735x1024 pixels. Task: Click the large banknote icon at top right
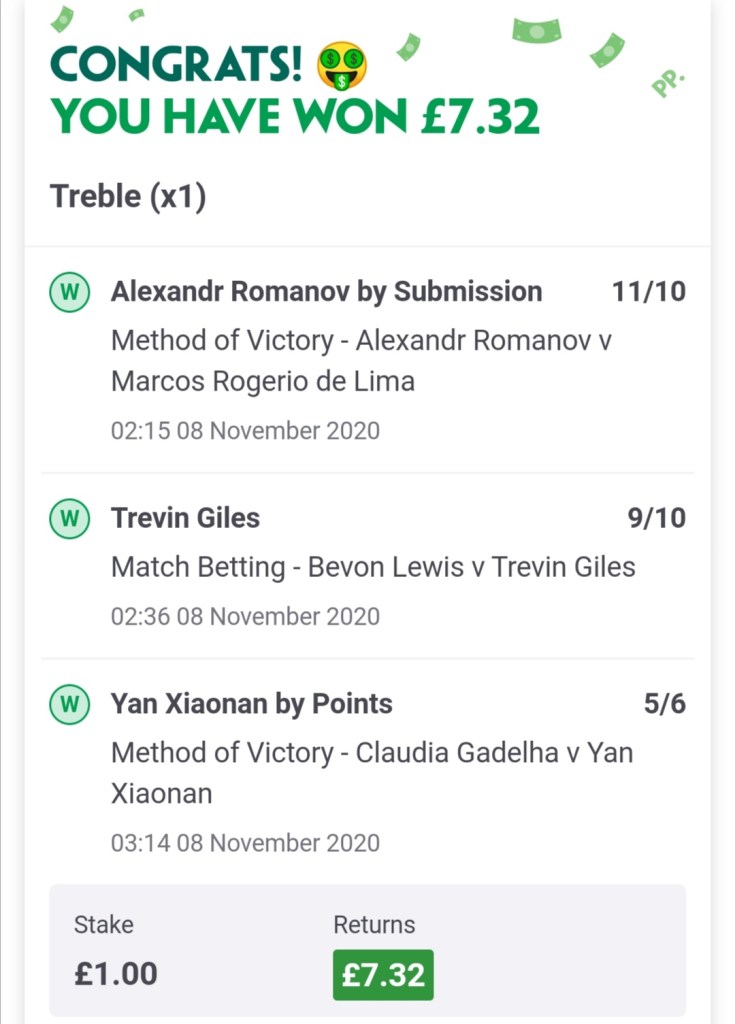pyautogui.click(x=537, y=30)
